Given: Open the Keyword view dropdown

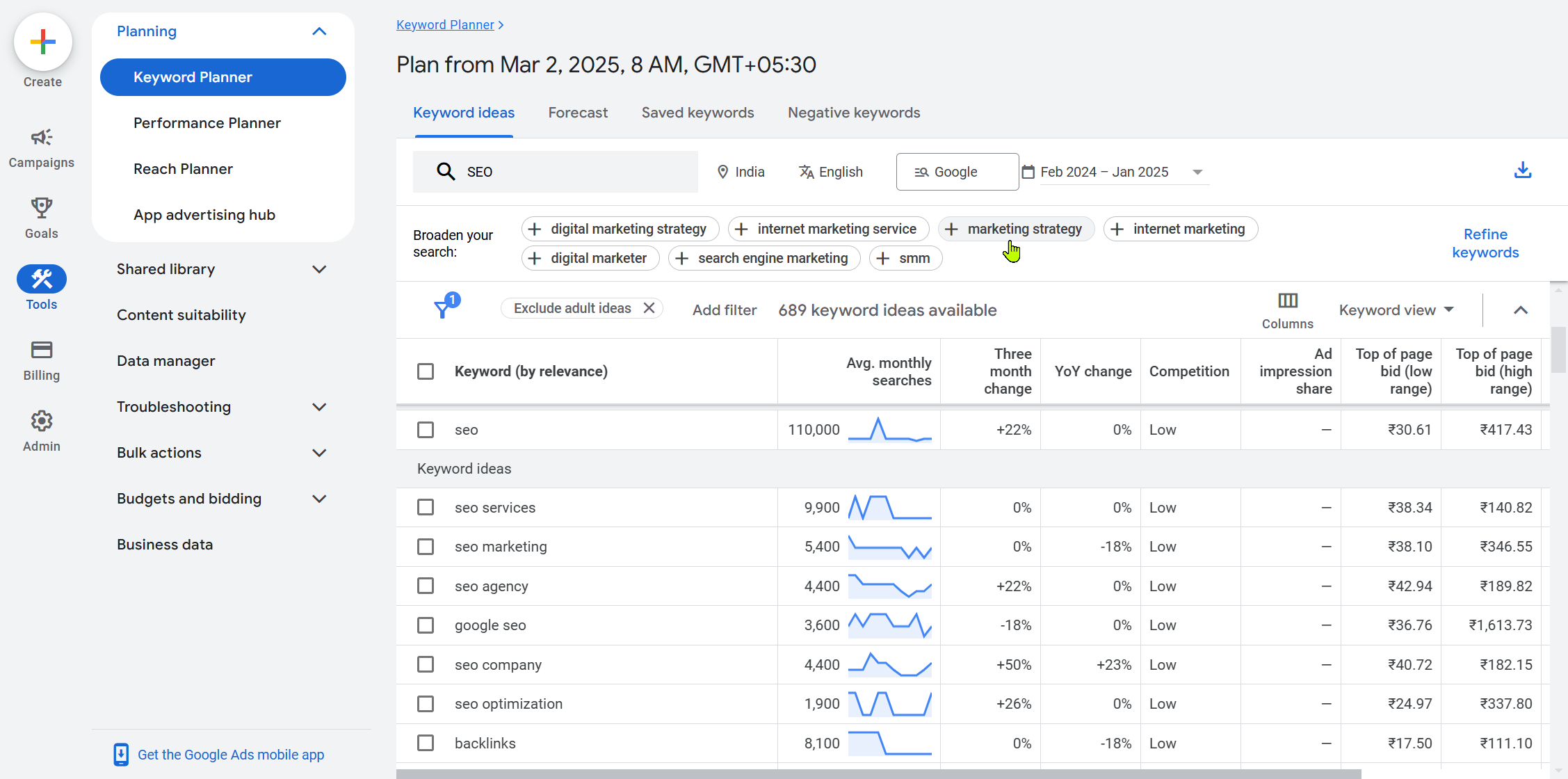Looking at the screenshot, I should tap(1396, 310).
